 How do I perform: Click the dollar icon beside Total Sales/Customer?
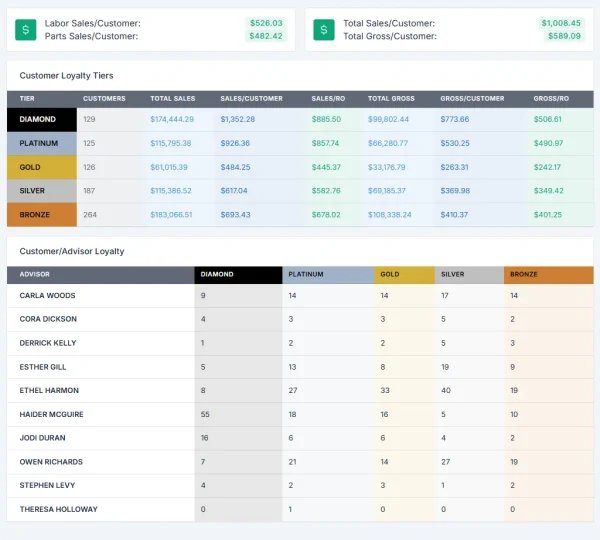tap(324, 30)
